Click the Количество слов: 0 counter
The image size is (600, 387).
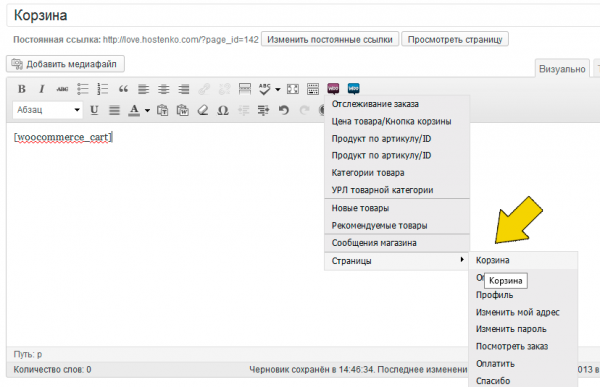coord(52,370)
